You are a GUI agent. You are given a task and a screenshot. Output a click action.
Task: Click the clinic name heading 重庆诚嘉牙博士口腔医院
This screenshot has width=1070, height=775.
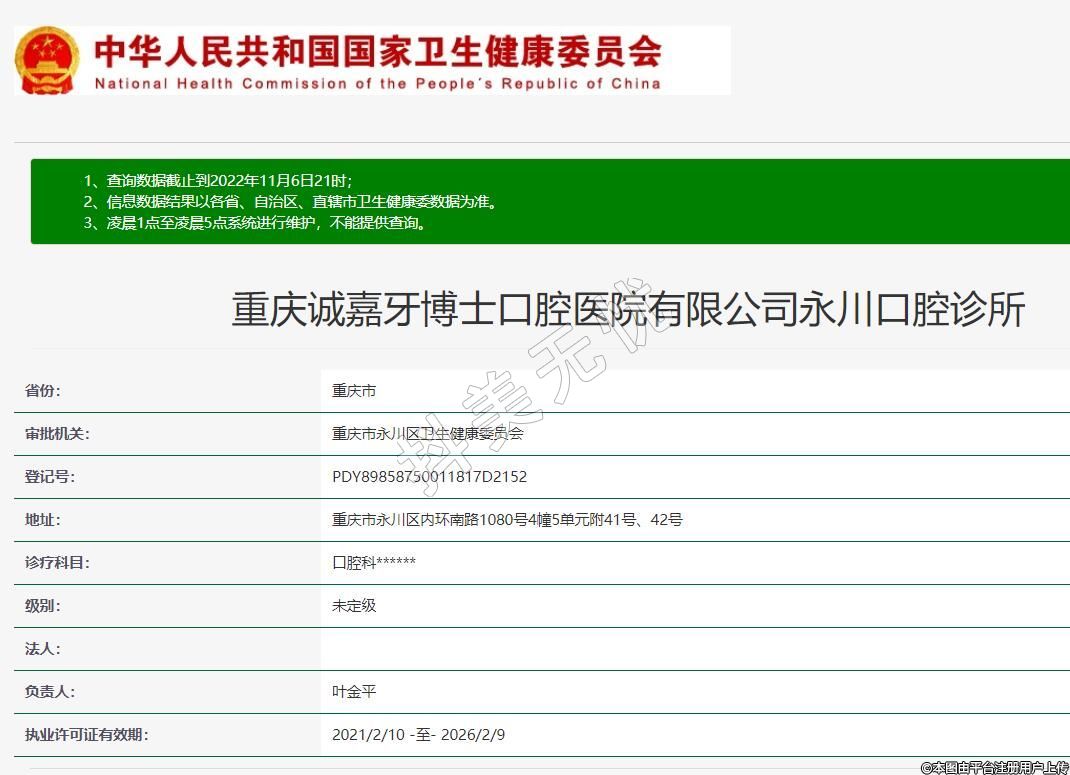point(628,310)
